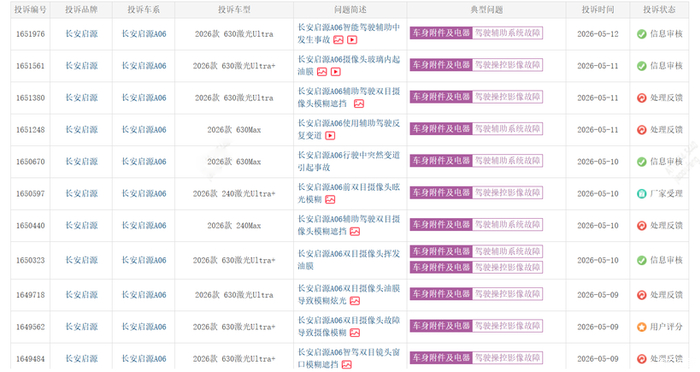This screenshot has width=700, height=372.
Task: Click green check status icon in row 1651561
Action: click(642, 66)
